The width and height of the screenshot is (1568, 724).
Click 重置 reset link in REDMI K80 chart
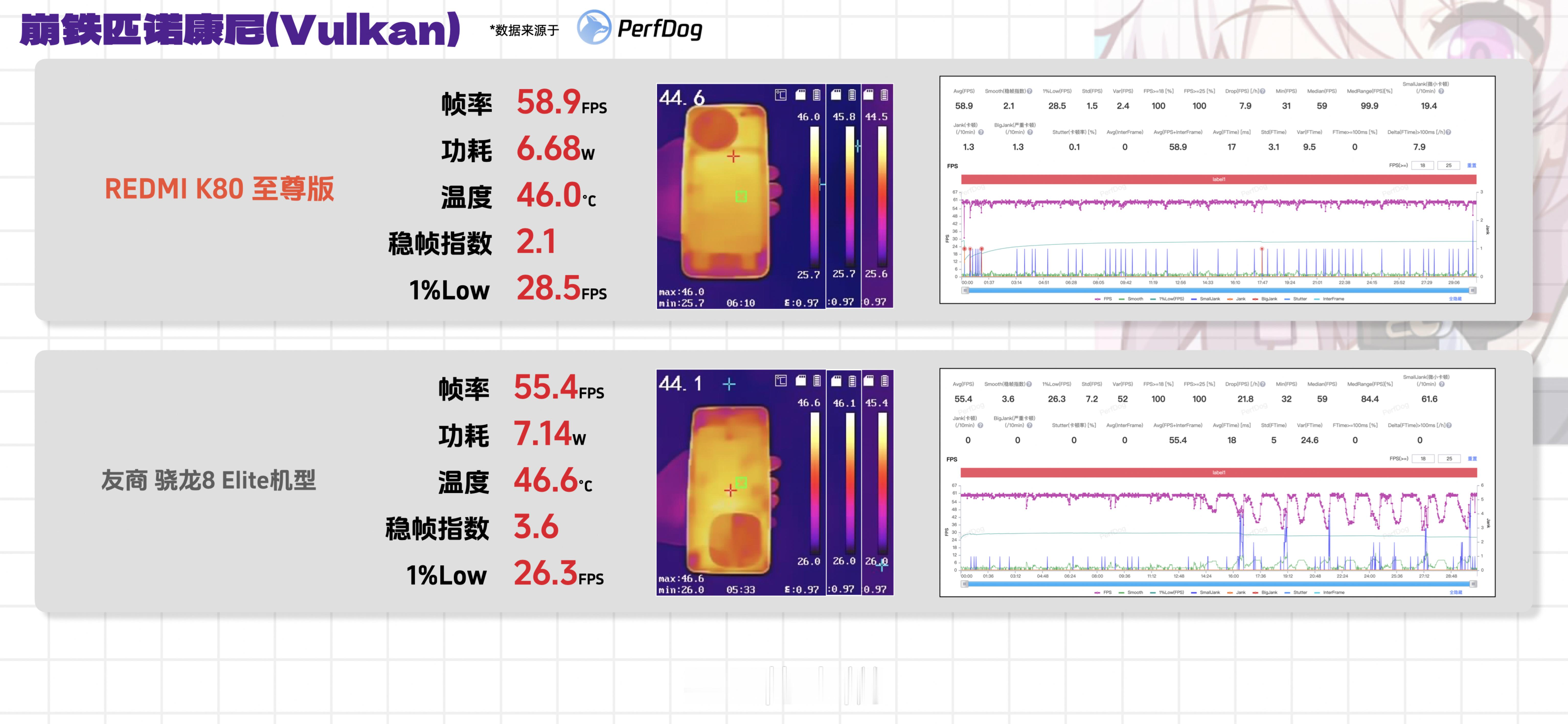click(x=1472, y=166)
